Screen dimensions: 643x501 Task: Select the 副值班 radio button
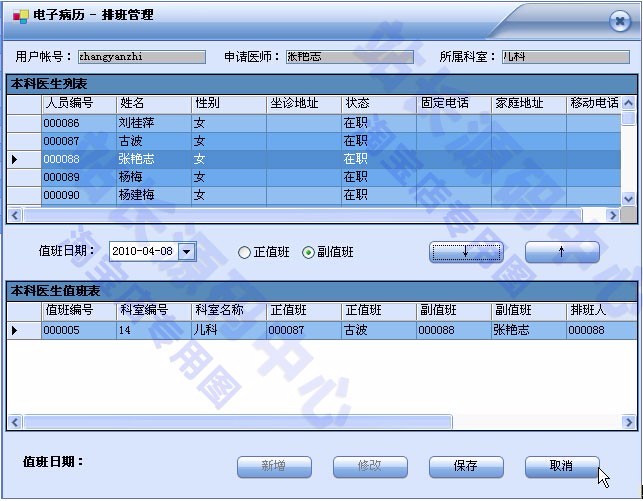308,253
